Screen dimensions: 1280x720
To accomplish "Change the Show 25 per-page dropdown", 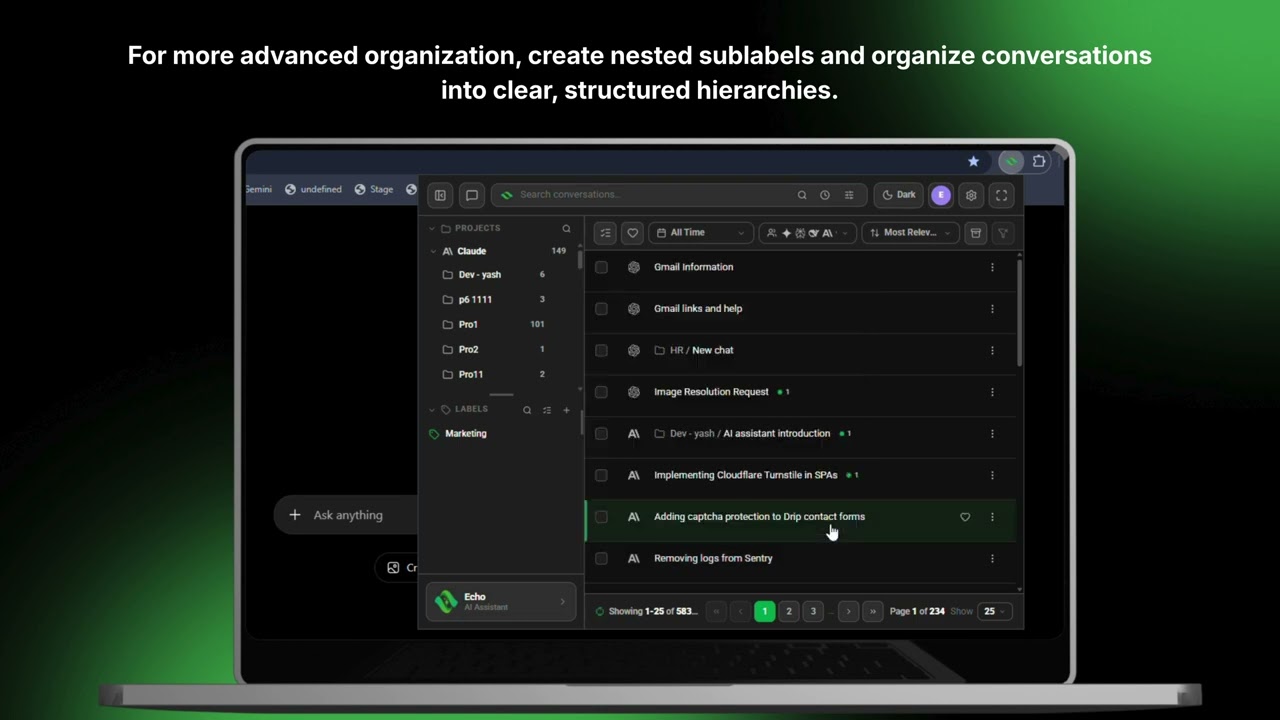I will coord(995,611).
